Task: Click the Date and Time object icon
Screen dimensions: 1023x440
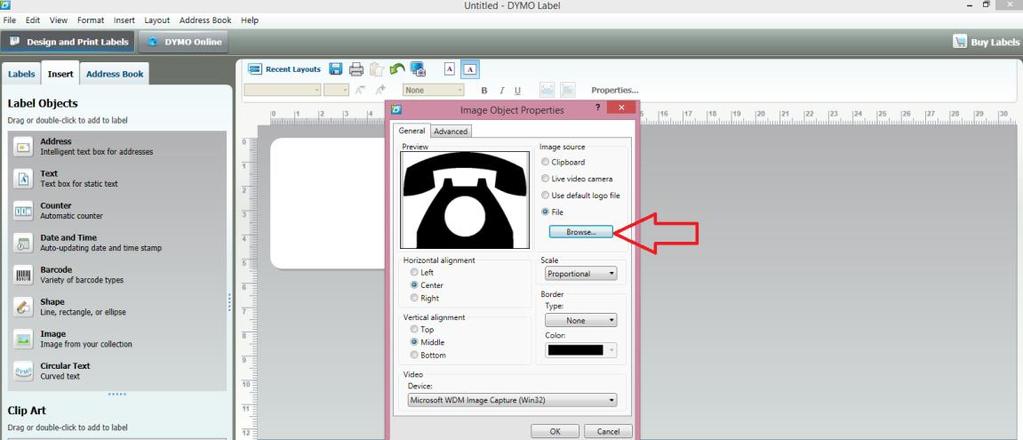Action: [x=23, y=244]
